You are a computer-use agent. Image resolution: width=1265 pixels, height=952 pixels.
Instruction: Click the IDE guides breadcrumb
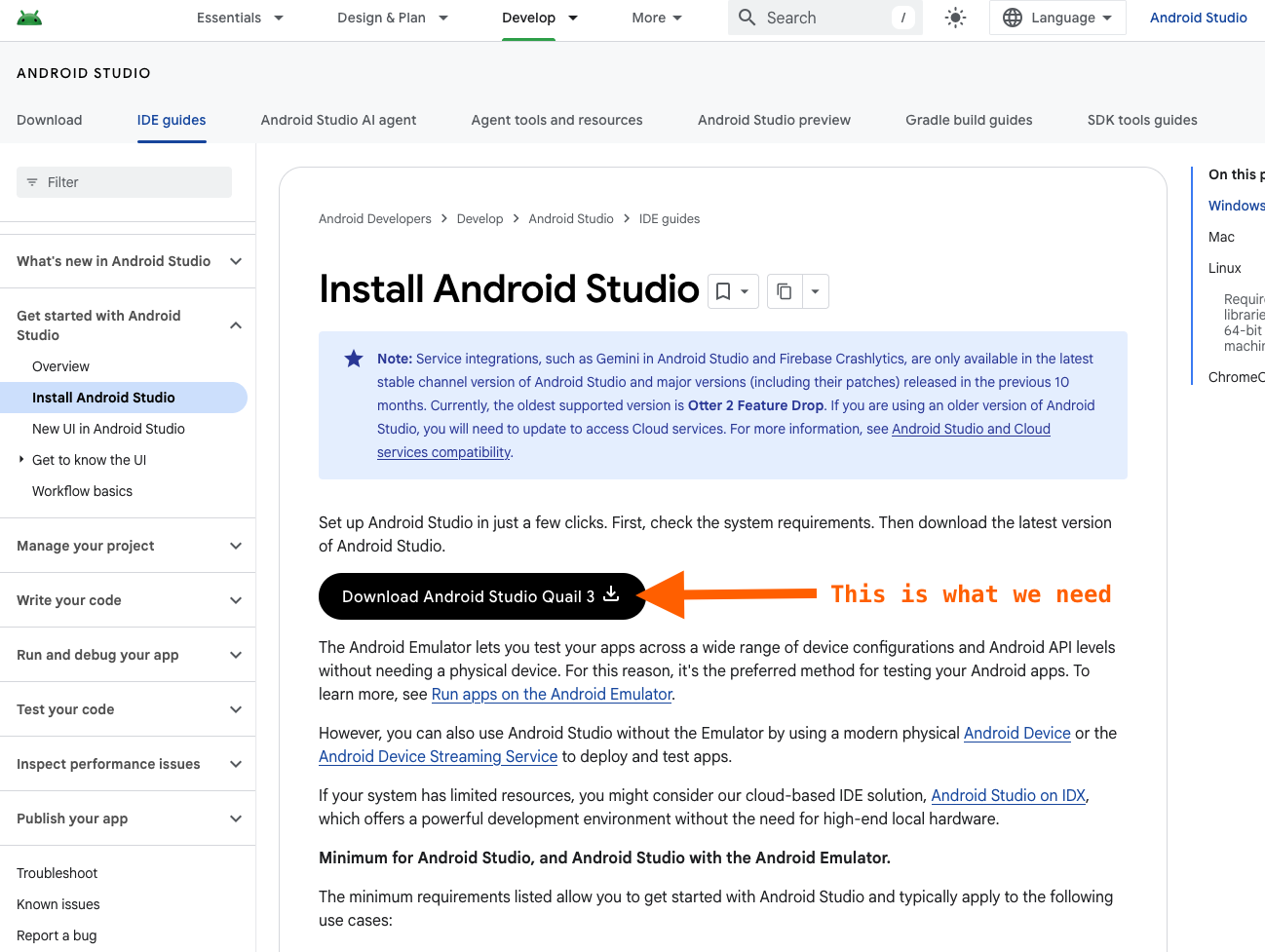[670, 218]
